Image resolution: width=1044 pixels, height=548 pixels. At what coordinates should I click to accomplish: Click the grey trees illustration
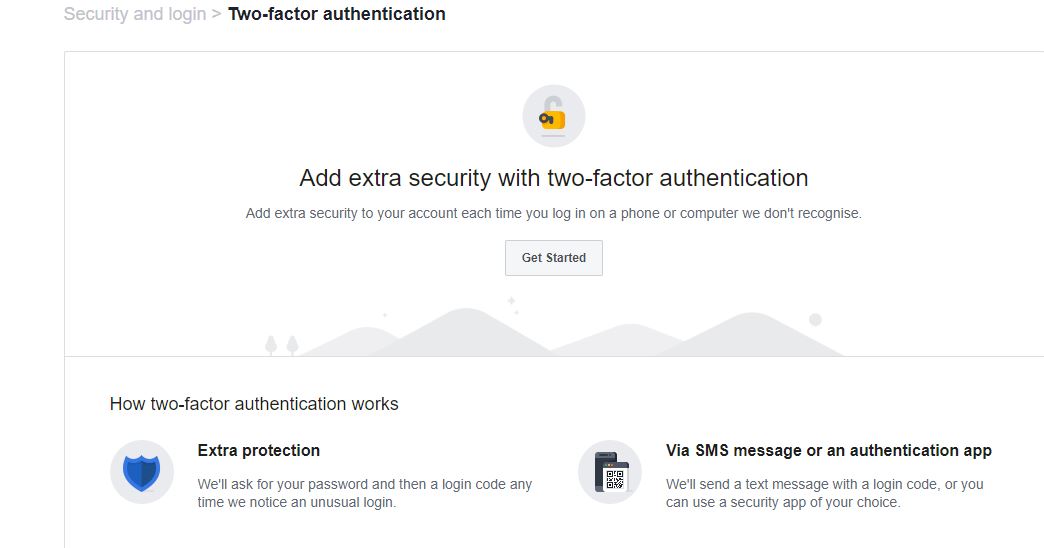click(x=281, y=345)
